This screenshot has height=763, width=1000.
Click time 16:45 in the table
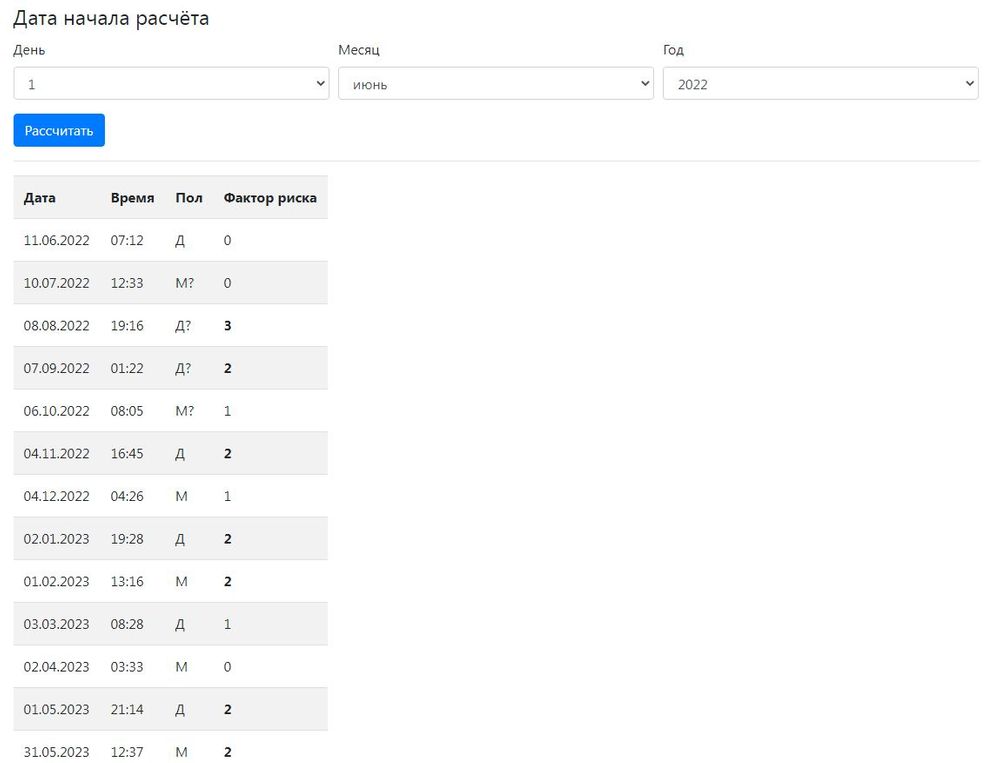click(127, 454)
